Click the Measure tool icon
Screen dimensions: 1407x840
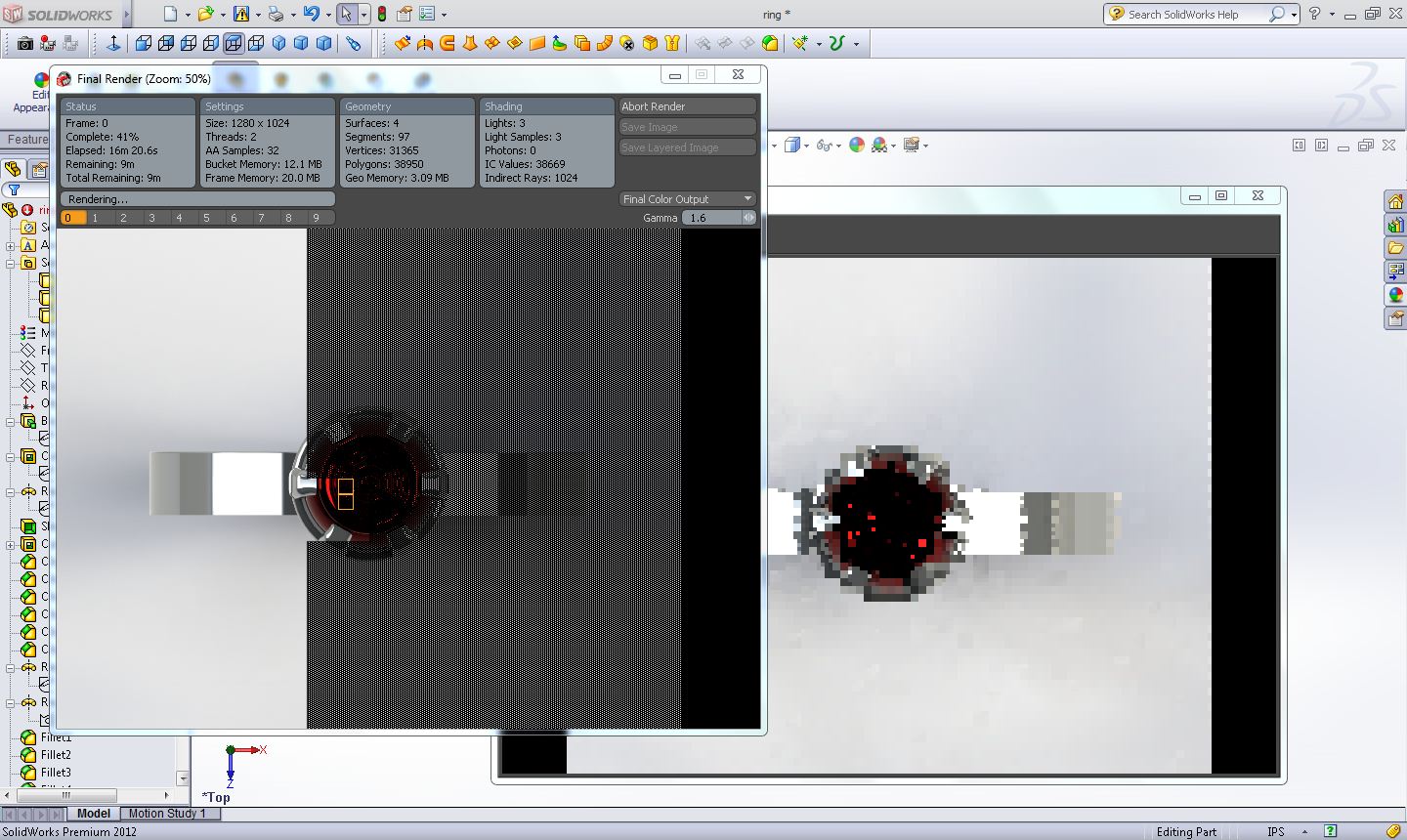tap(354, 43)
